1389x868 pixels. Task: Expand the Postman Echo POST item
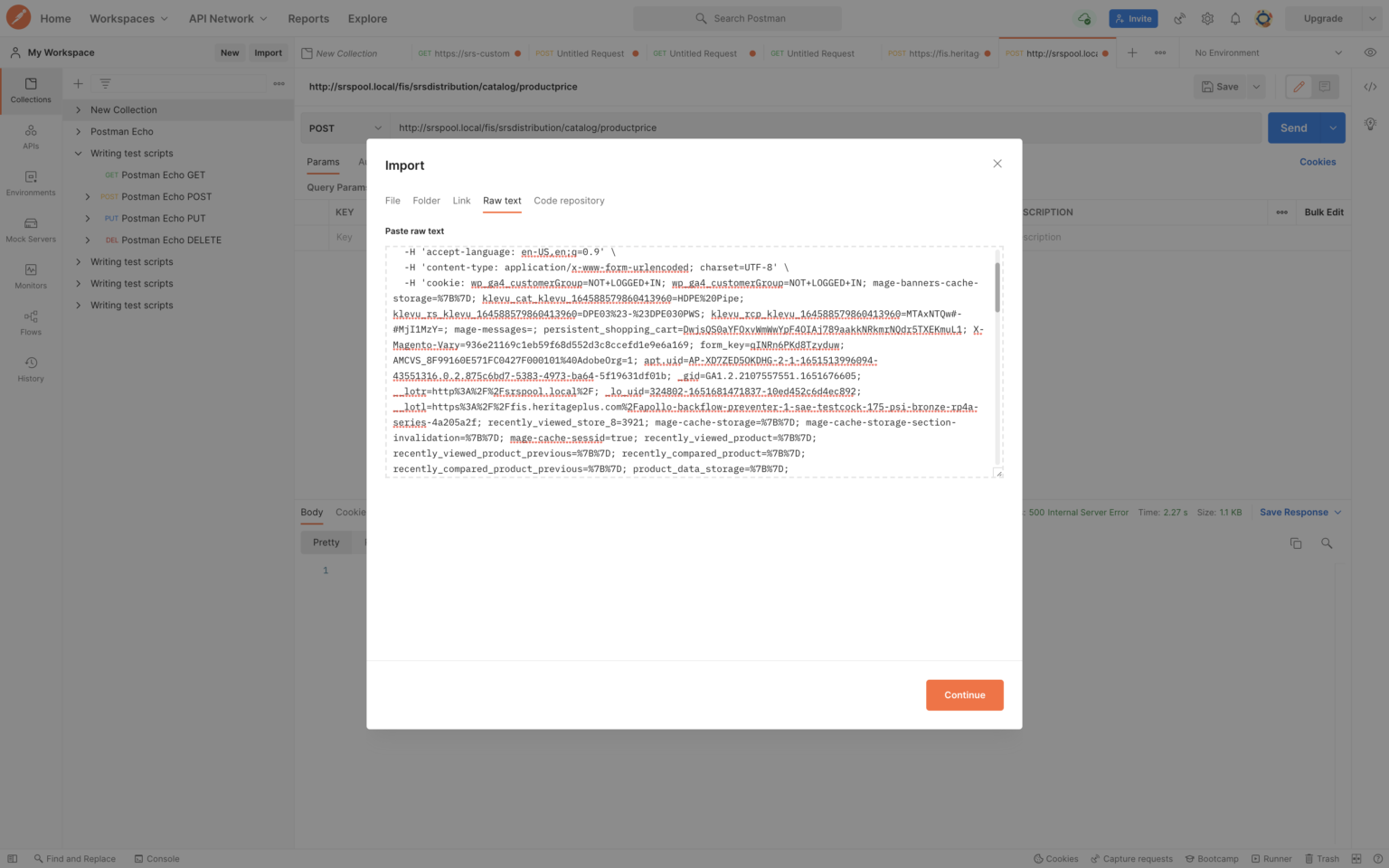(88, 196)
